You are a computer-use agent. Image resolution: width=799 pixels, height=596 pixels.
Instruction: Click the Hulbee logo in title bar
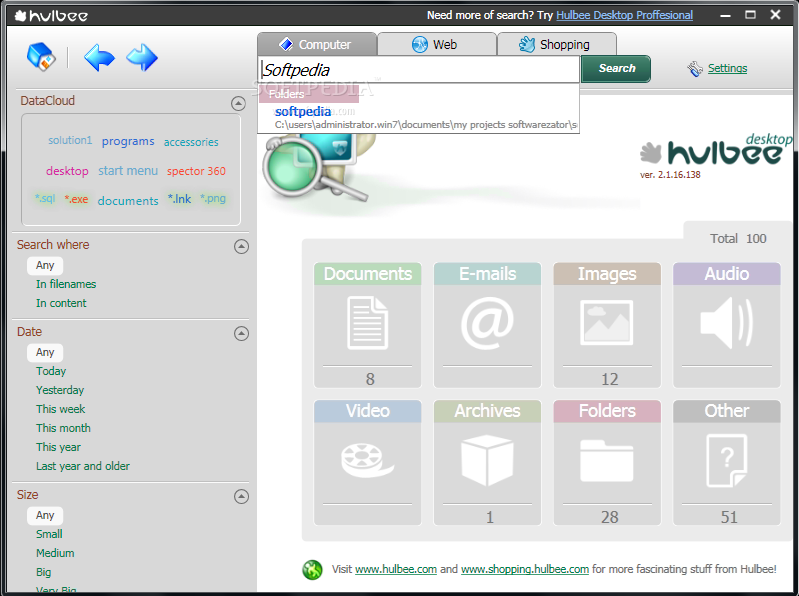(51, 16)
